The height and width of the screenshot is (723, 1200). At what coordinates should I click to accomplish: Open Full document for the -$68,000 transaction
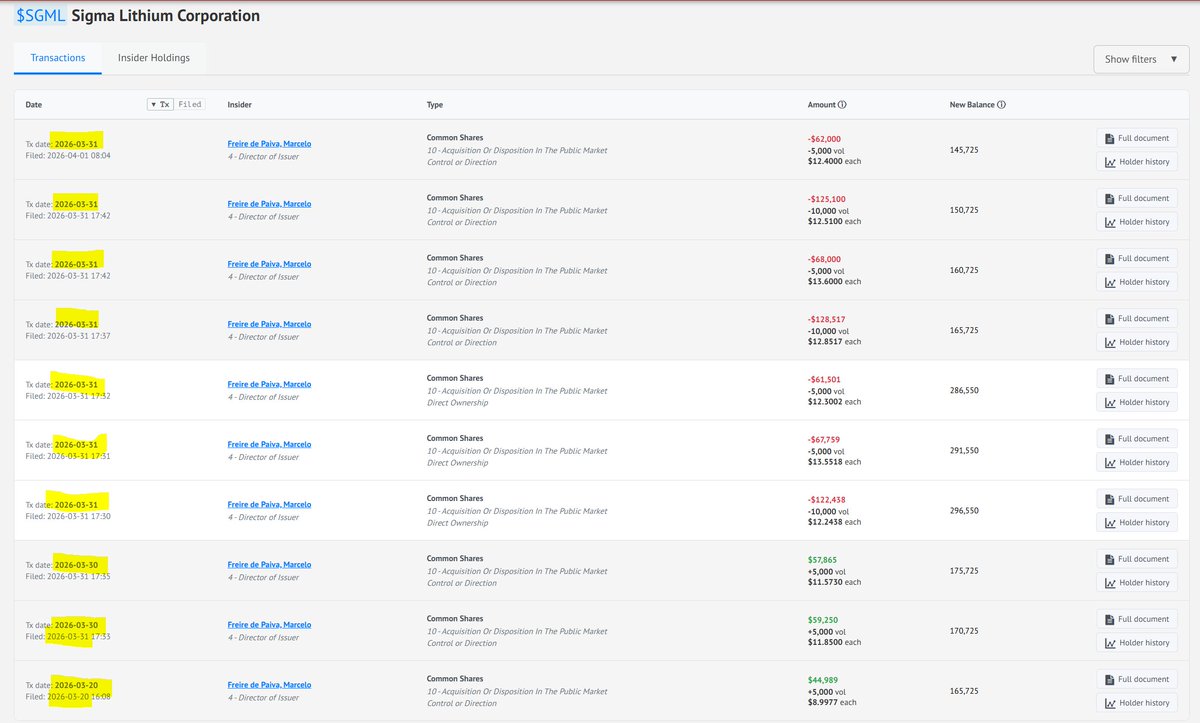coord(1137,258)
